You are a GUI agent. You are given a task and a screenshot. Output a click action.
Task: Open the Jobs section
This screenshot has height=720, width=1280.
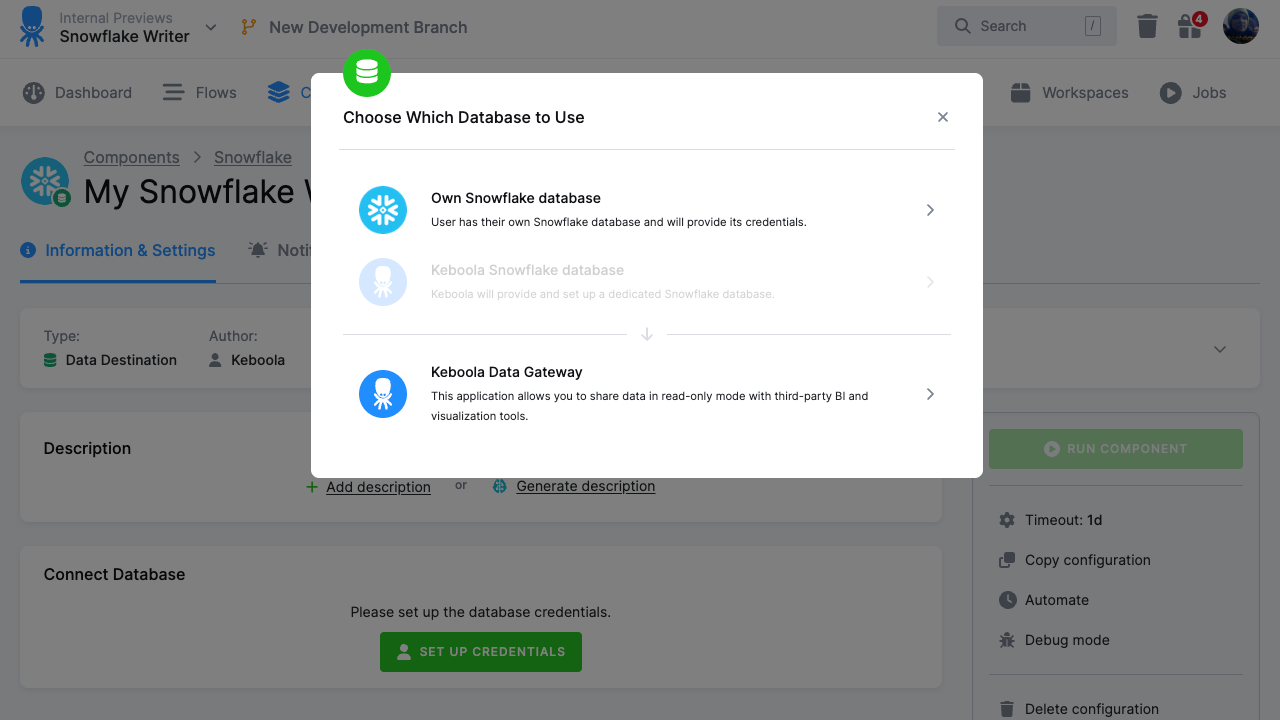click(x=1193, y=92)
